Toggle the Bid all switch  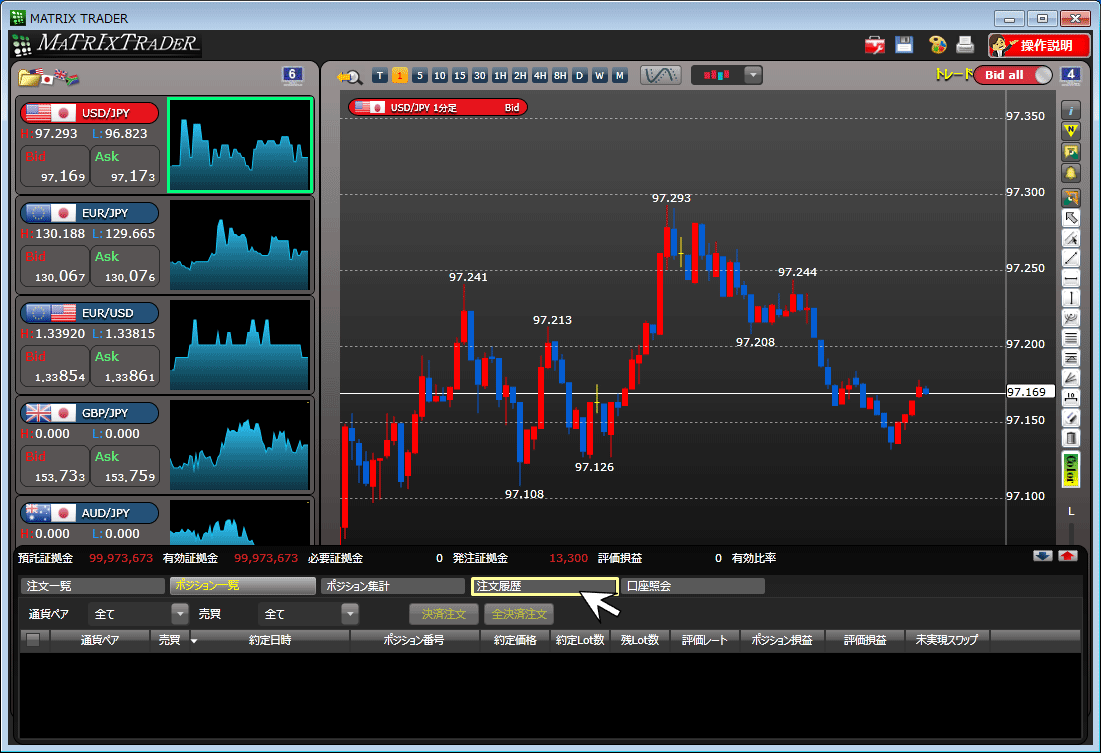coord(1013,75)
